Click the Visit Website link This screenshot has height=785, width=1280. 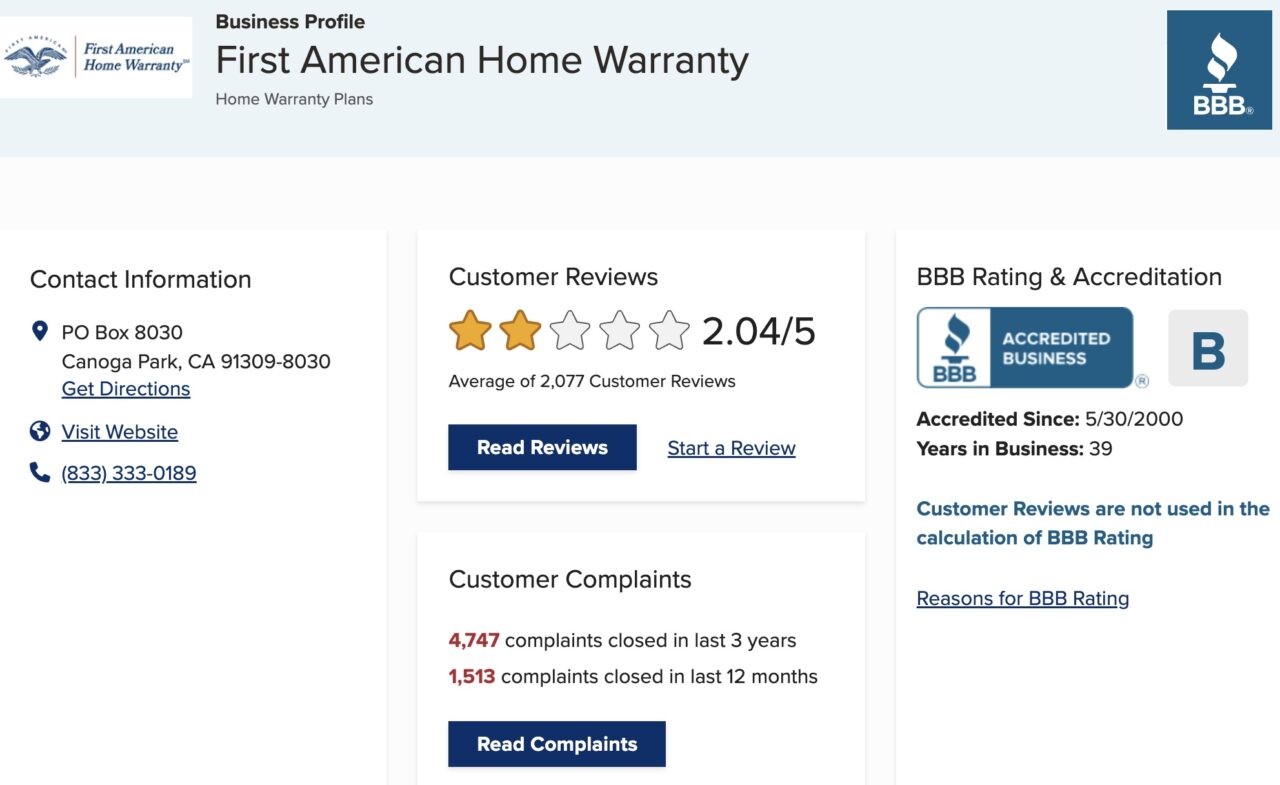point(119,431)
